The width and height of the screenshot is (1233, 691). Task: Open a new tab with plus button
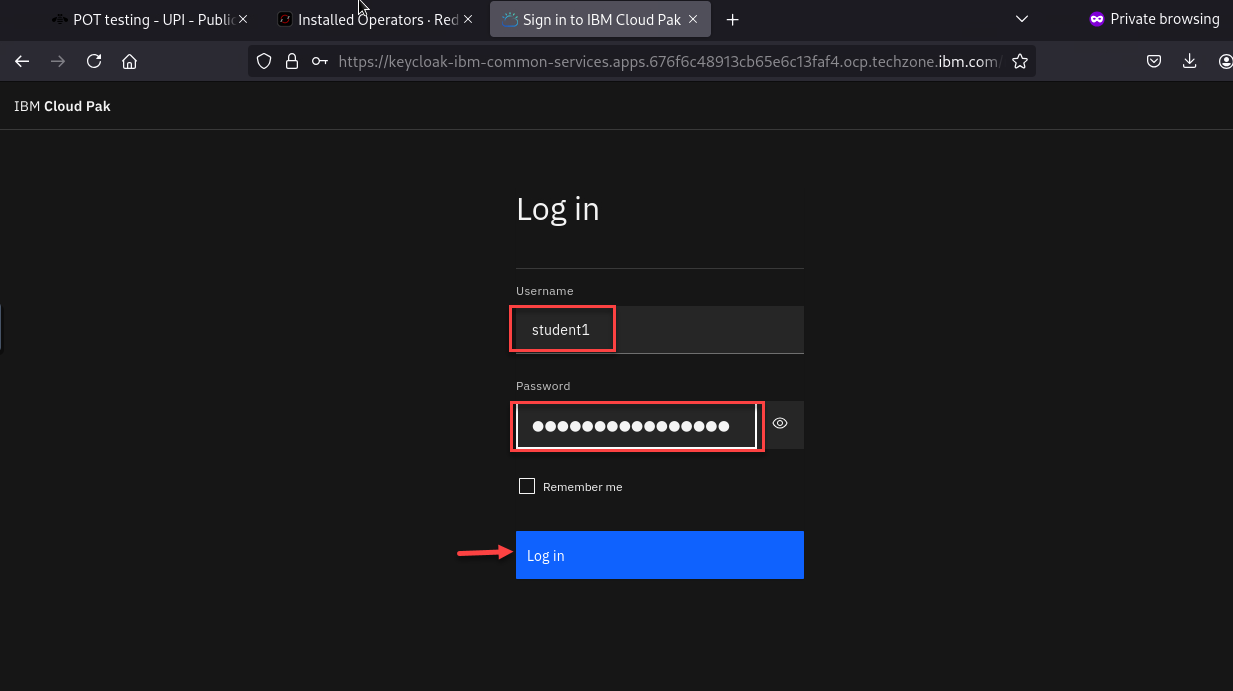click(x=733, y=19)
